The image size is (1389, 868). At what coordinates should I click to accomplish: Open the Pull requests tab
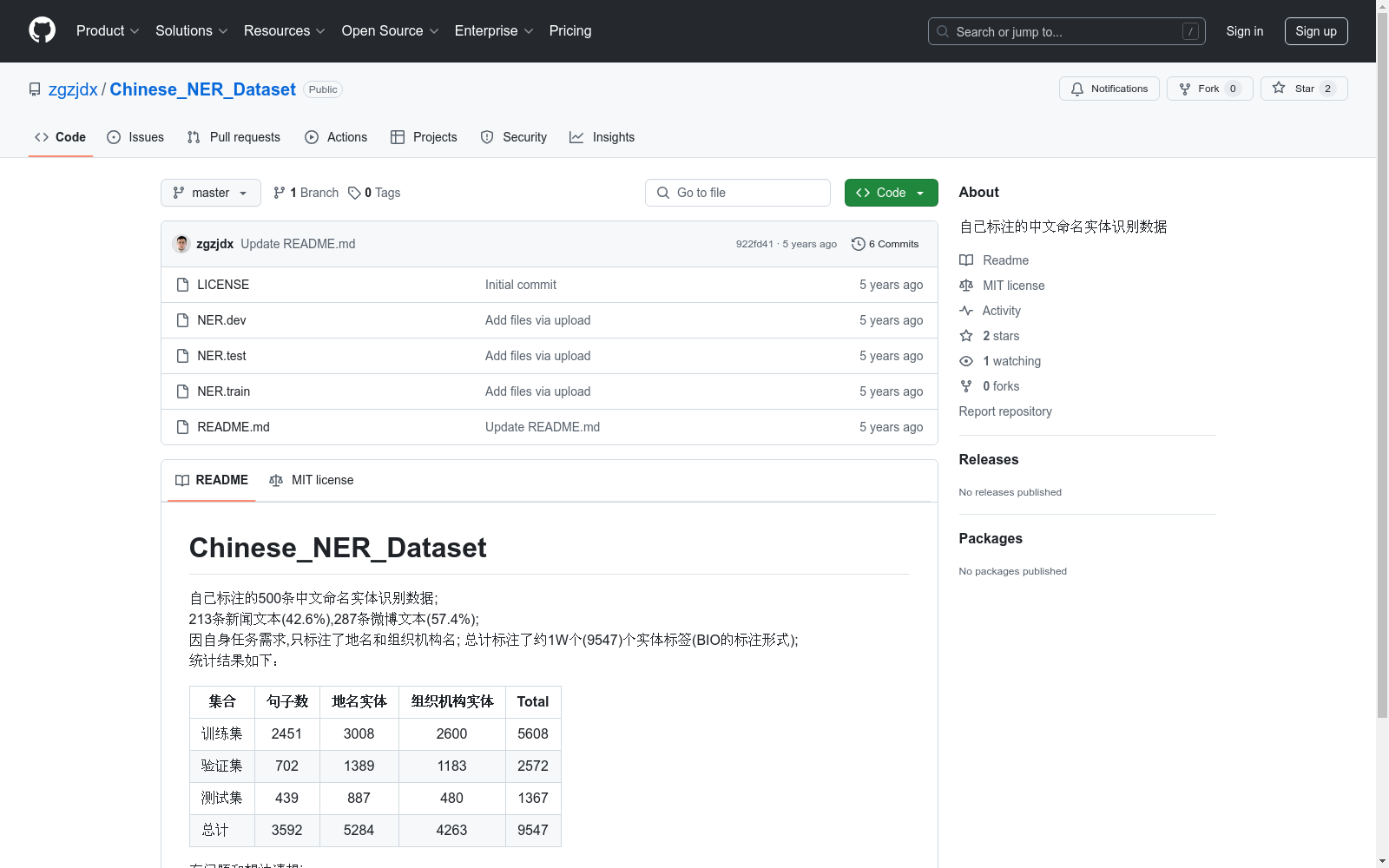(x=234, y=137)
